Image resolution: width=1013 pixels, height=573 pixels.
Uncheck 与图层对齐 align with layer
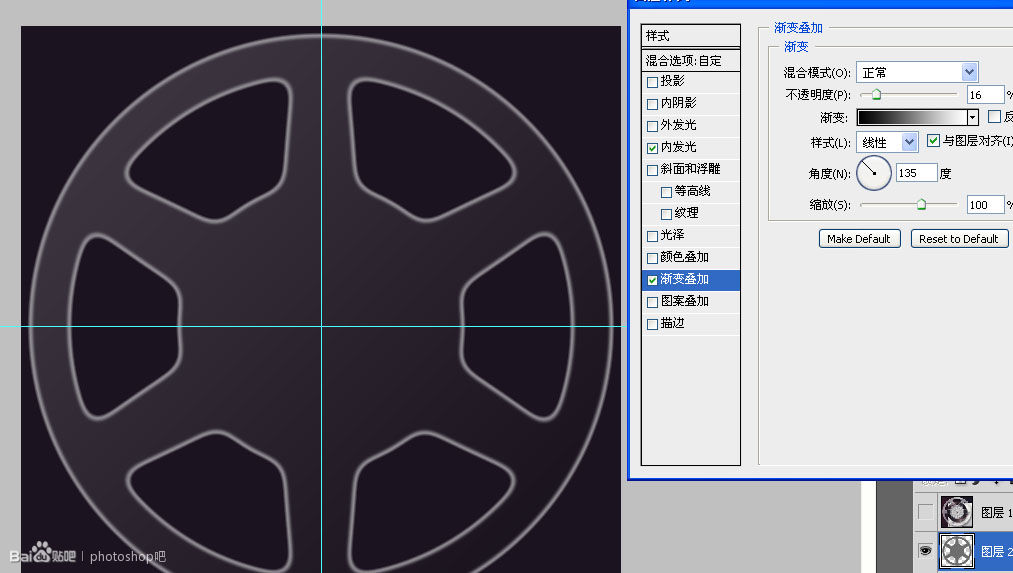click(x=933, y=140)
